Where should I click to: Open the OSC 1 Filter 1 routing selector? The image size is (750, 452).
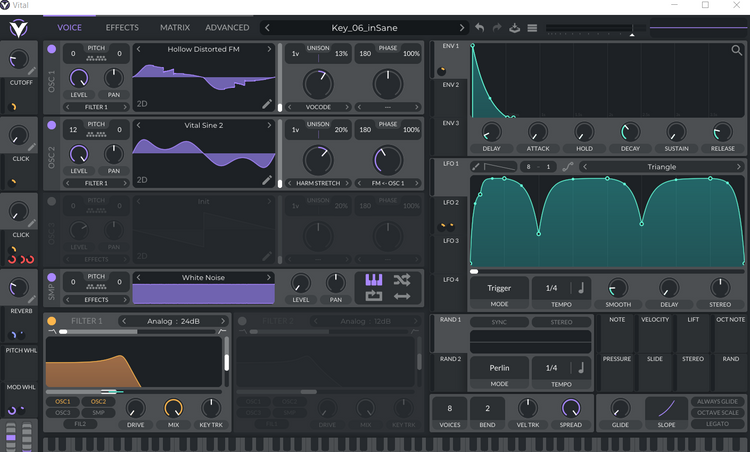coord(96,107)
